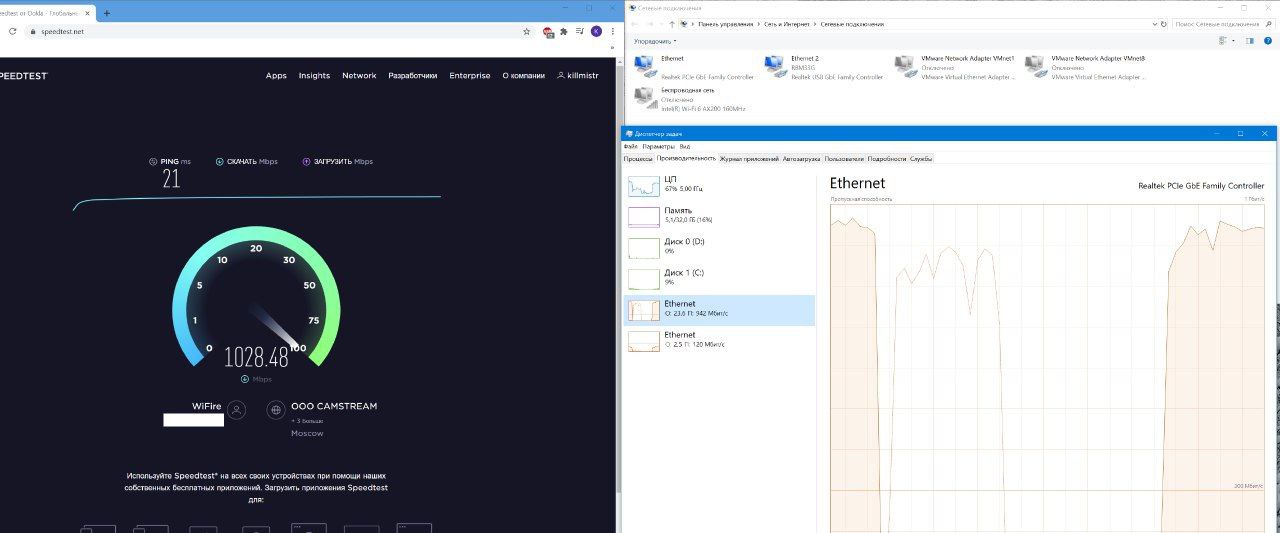Select Диск 1 (C:) in the performance list

pyautogui.click(x=719, y=279)
